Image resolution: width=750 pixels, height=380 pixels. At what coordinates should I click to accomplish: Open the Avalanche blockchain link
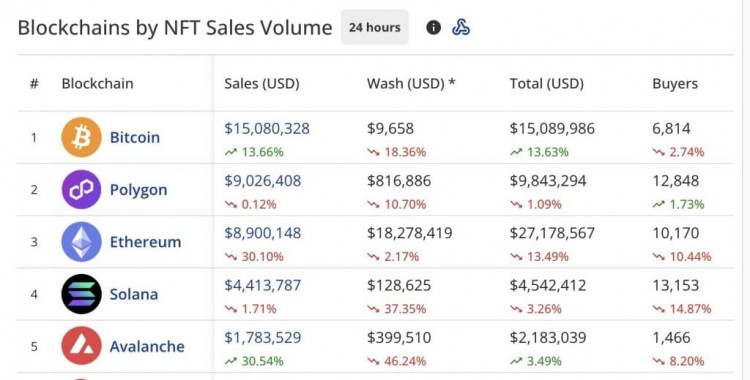pos(147,346)
